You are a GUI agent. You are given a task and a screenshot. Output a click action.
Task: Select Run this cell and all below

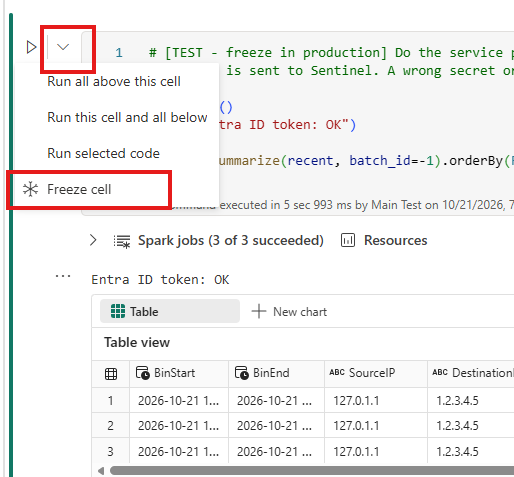point(127,117)
